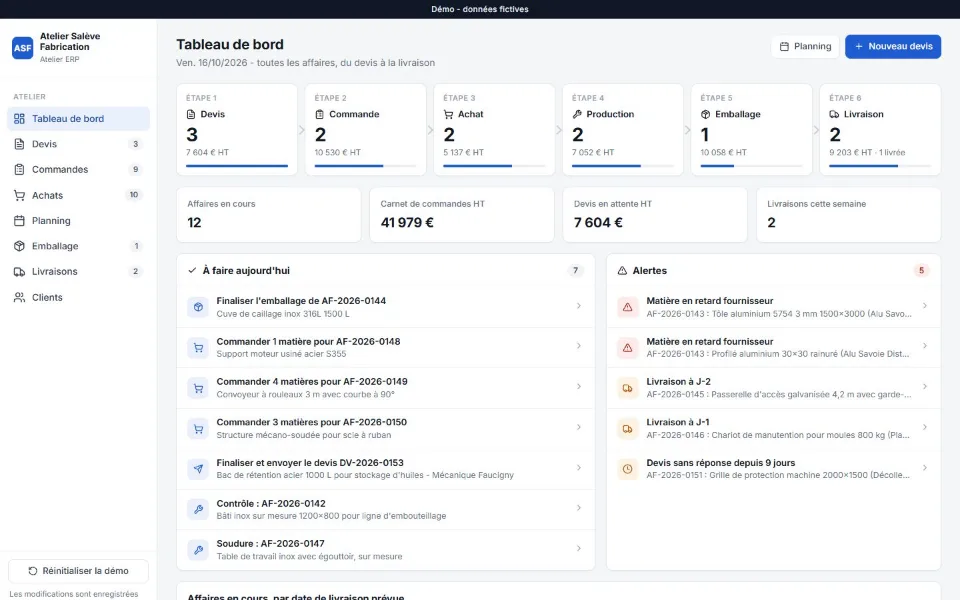Click progress bar on Étape 2 Commande card
960x600 pixels.
[x=366, y=166]
